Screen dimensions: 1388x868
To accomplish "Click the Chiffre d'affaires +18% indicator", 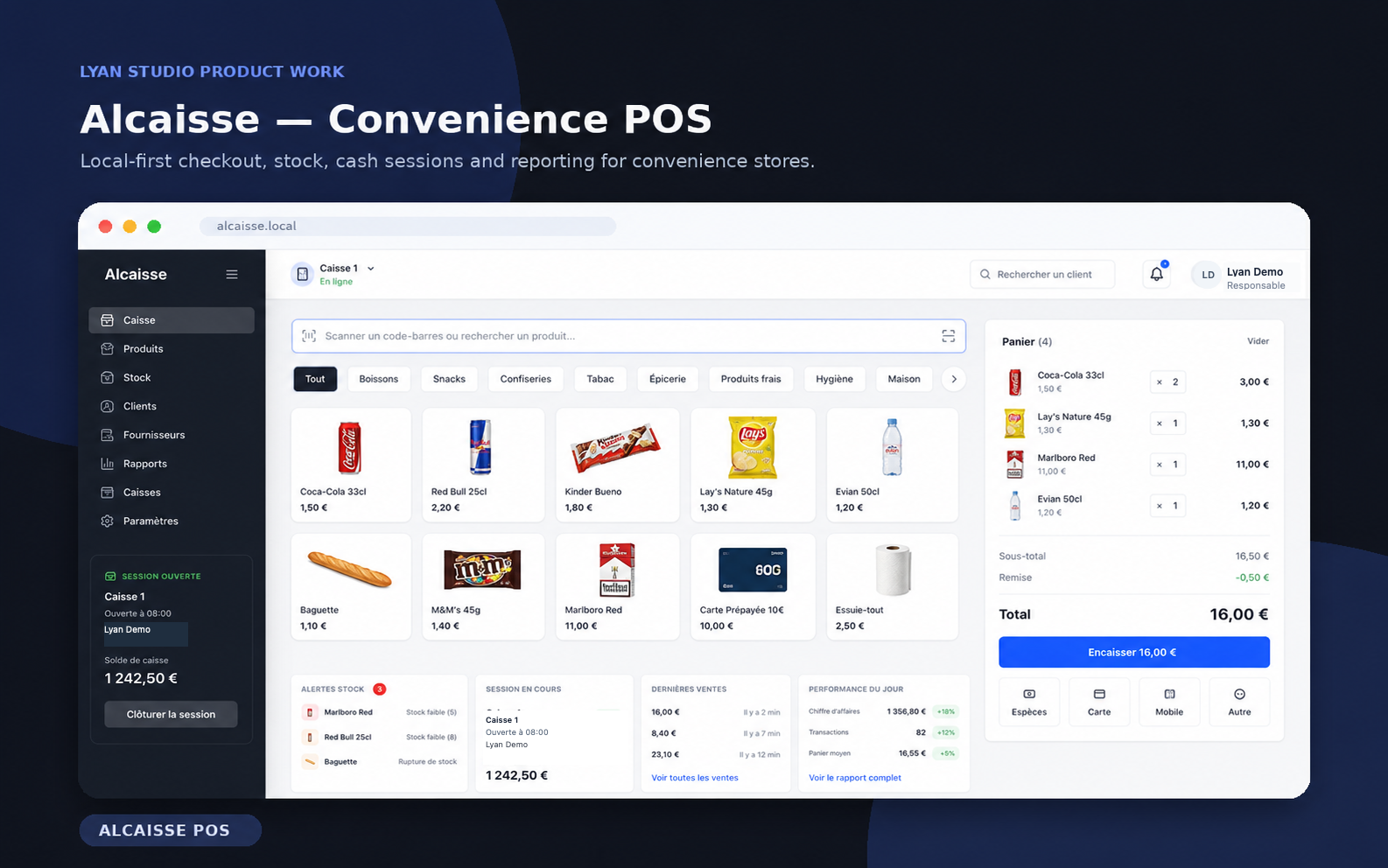I will click(x=946, y=711).
